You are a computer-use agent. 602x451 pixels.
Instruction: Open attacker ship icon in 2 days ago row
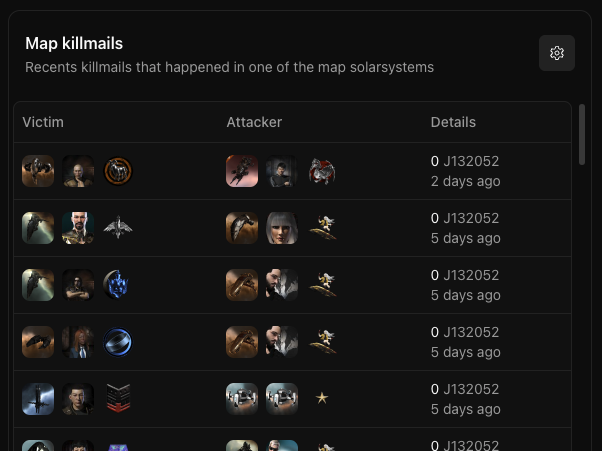[x=242, y=171]
